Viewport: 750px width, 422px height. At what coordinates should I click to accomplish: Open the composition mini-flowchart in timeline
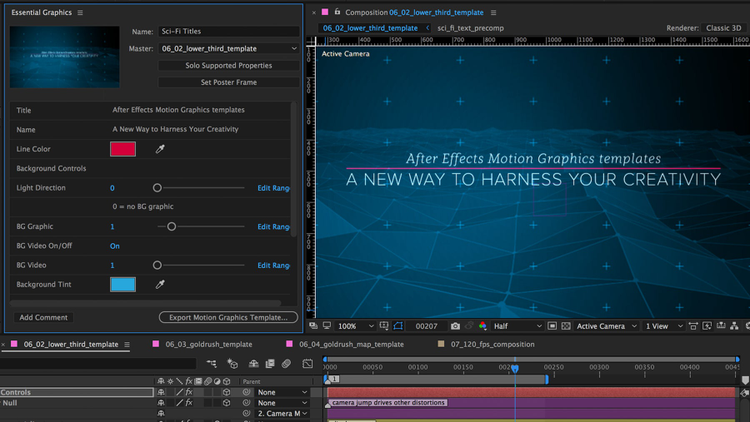pyautogui.click(x=211, y=364)
